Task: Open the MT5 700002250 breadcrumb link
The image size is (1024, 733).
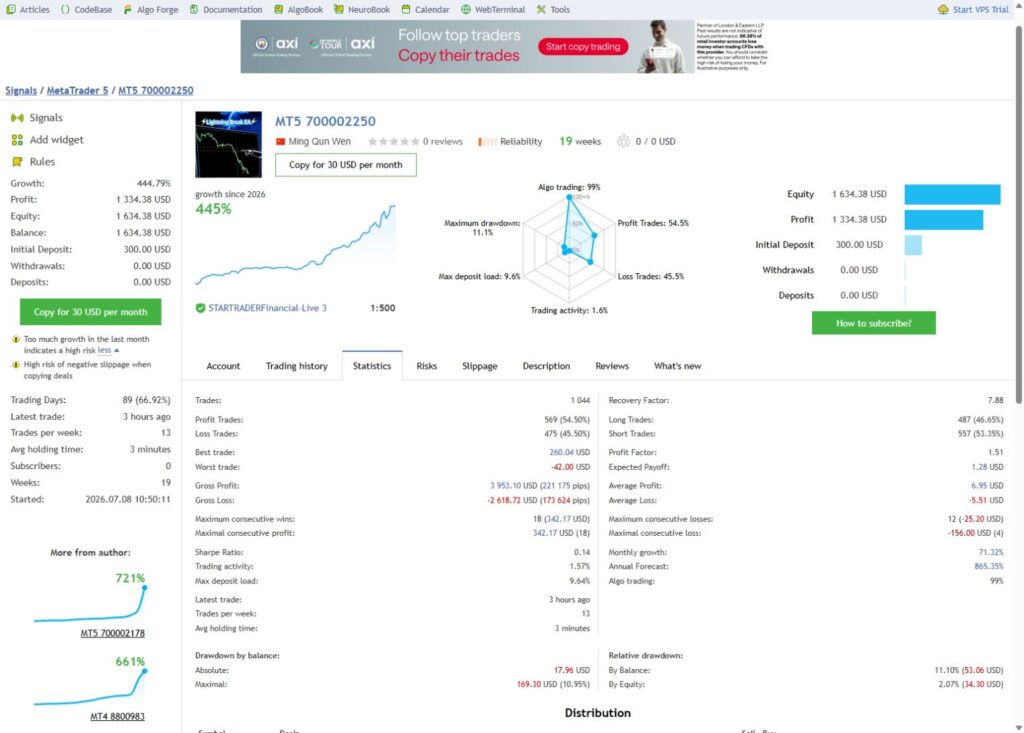Action: pyautogui.click(x=155, y=90)
